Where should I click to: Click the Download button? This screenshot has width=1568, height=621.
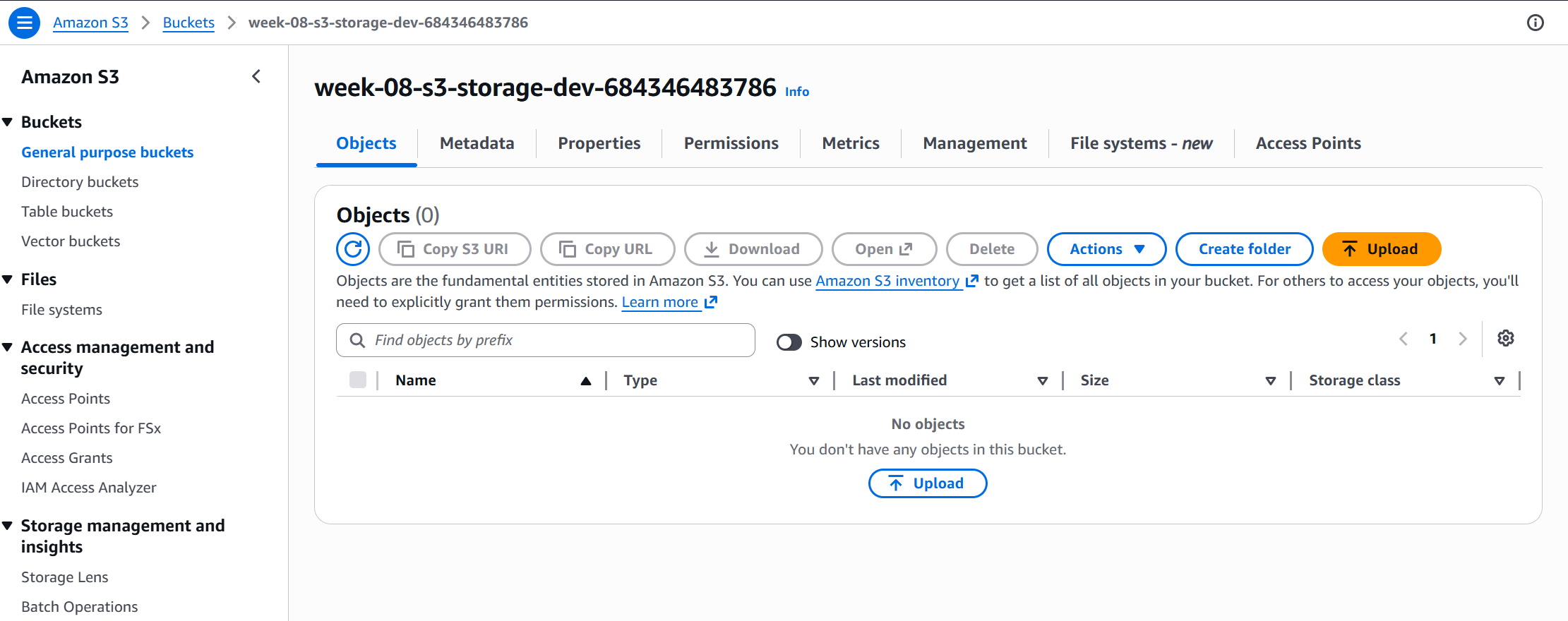point(753,249)
